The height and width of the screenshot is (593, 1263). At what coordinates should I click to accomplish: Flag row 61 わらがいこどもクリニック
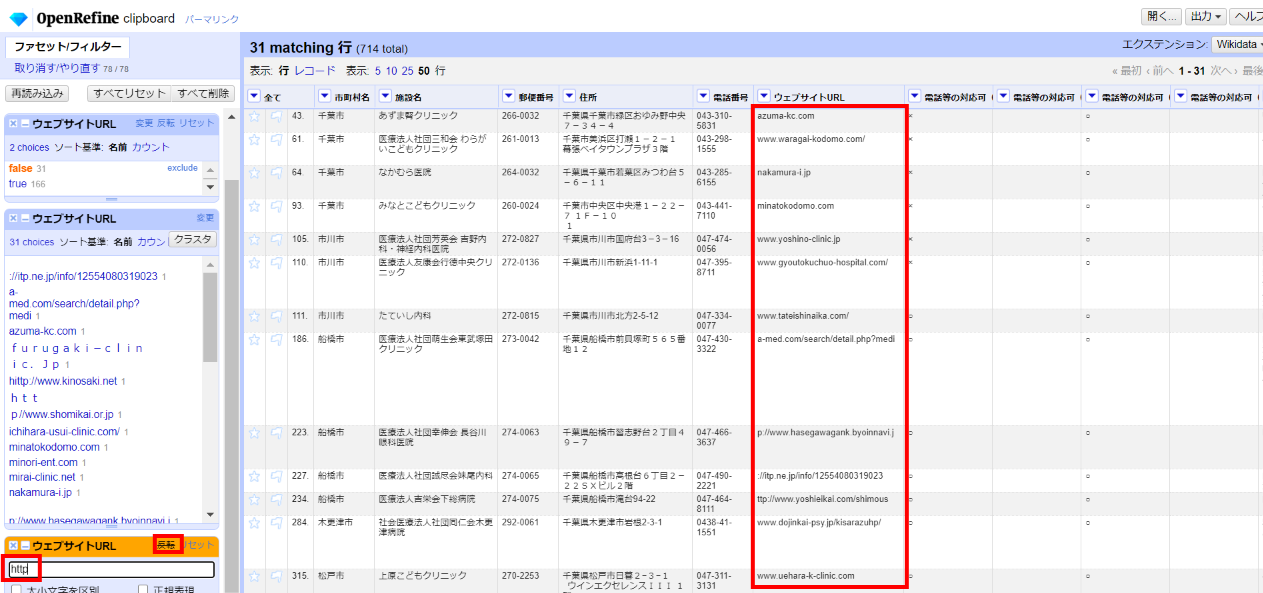tap(276, 140)
